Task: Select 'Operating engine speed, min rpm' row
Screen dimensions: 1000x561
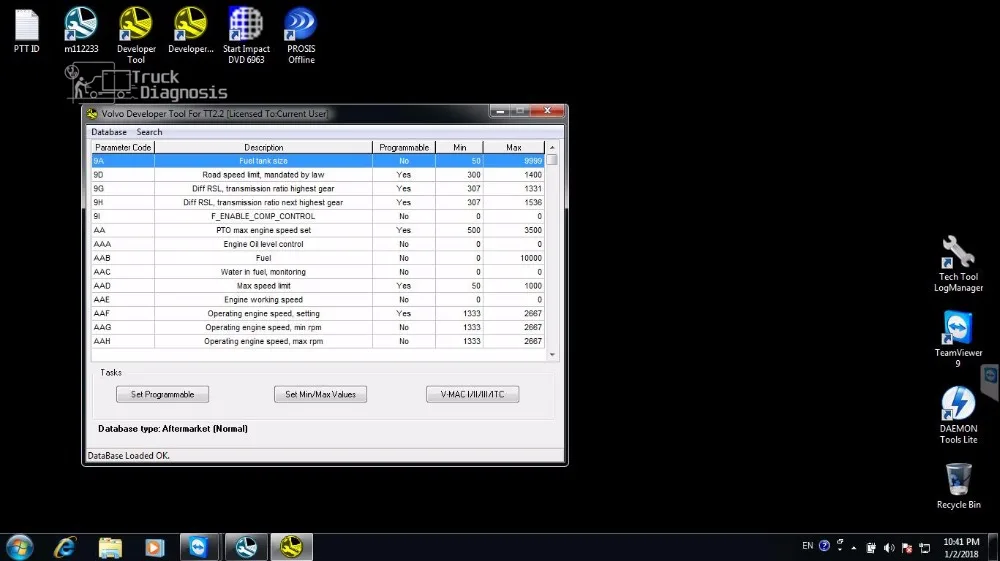Action: [x=318, y=328]
